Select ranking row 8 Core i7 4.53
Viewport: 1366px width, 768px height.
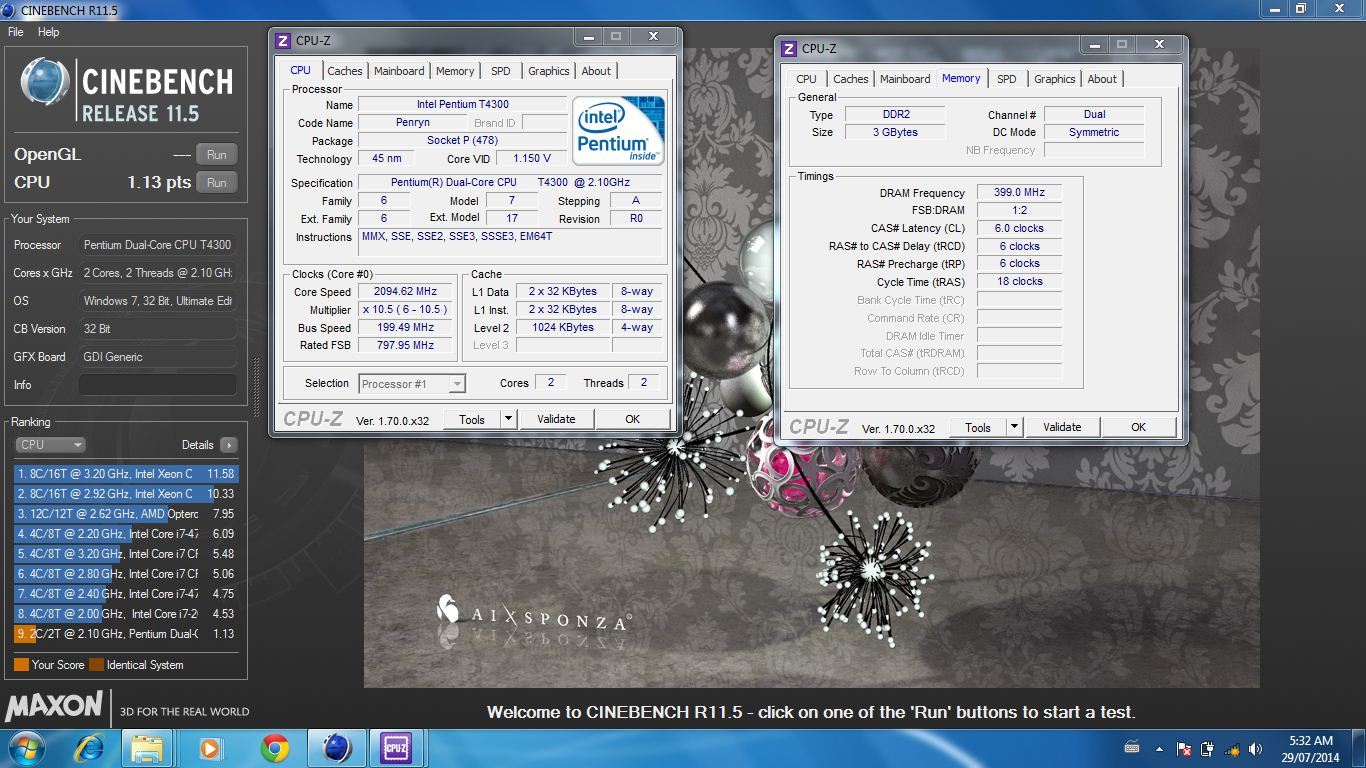click(126, 614)
